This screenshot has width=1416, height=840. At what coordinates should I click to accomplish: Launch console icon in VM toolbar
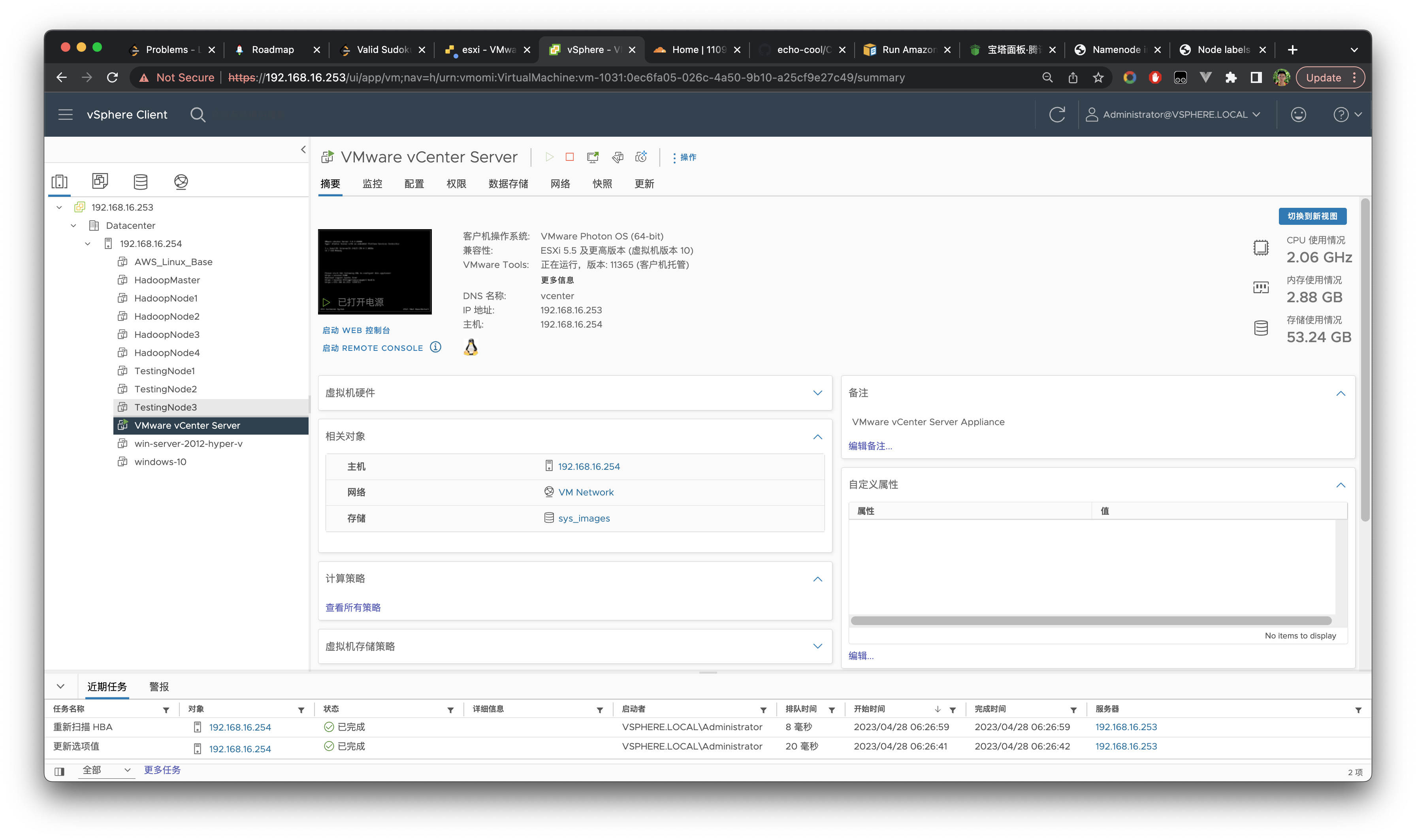593,157
